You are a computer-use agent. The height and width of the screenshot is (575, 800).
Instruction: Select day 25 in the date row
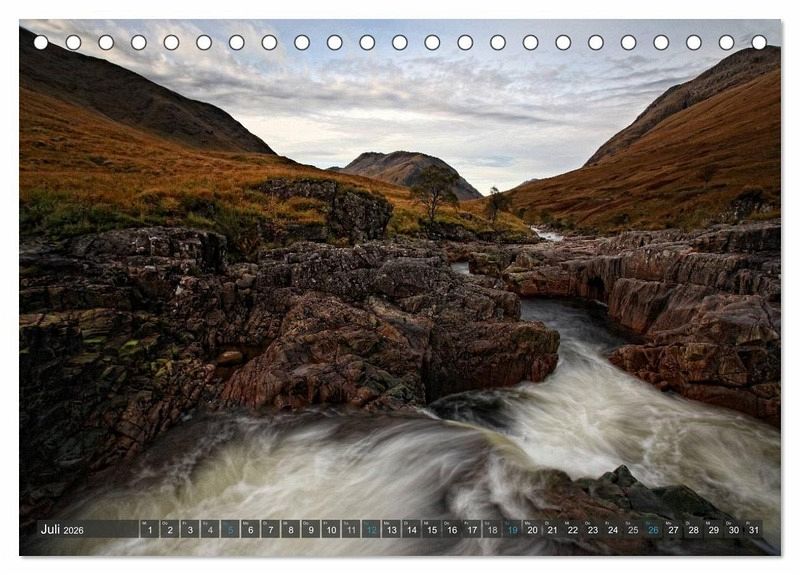coord(633,529)
